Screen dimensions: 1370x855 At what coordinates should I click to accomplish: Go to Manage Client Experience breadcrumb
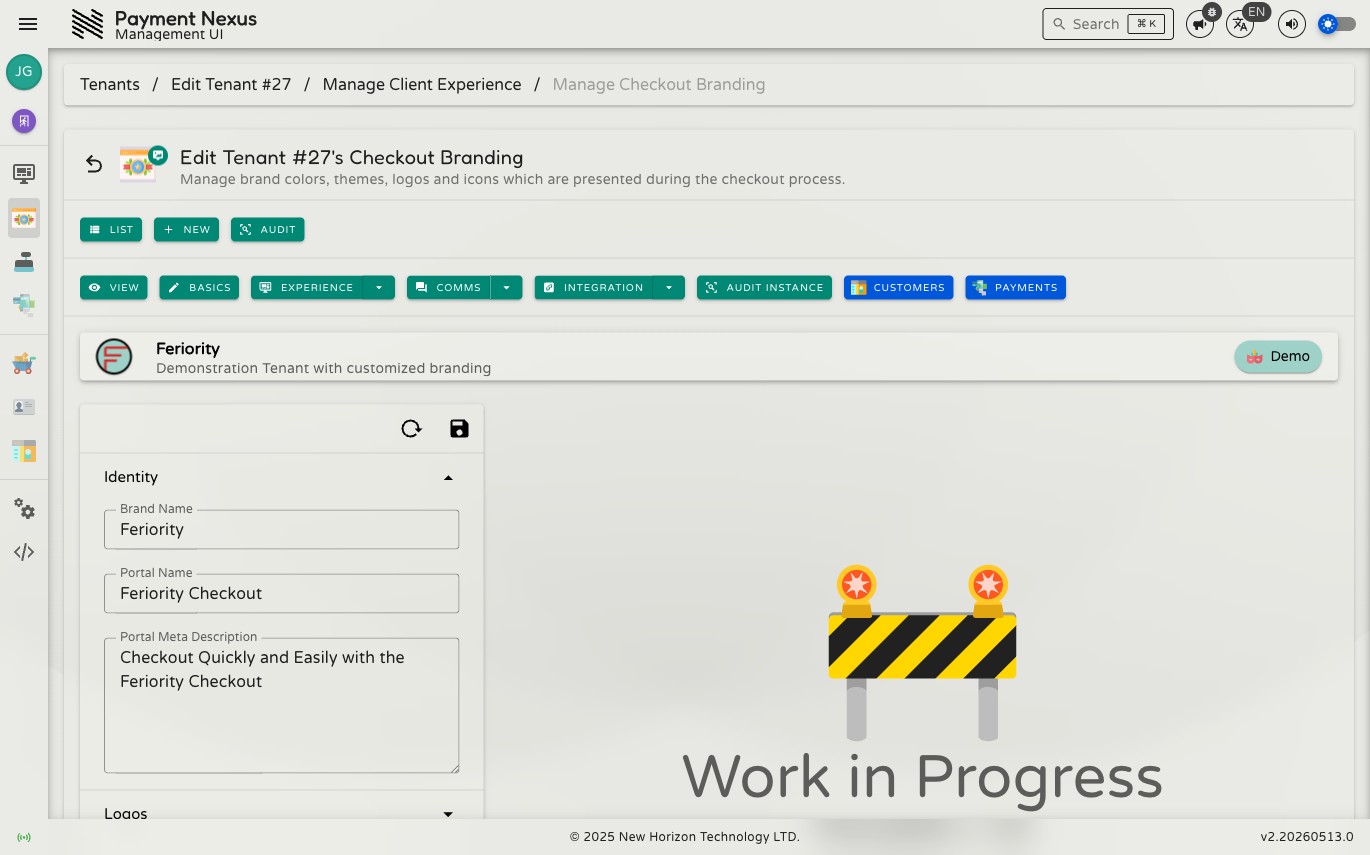pyautogui.click(x=422, y=85)
